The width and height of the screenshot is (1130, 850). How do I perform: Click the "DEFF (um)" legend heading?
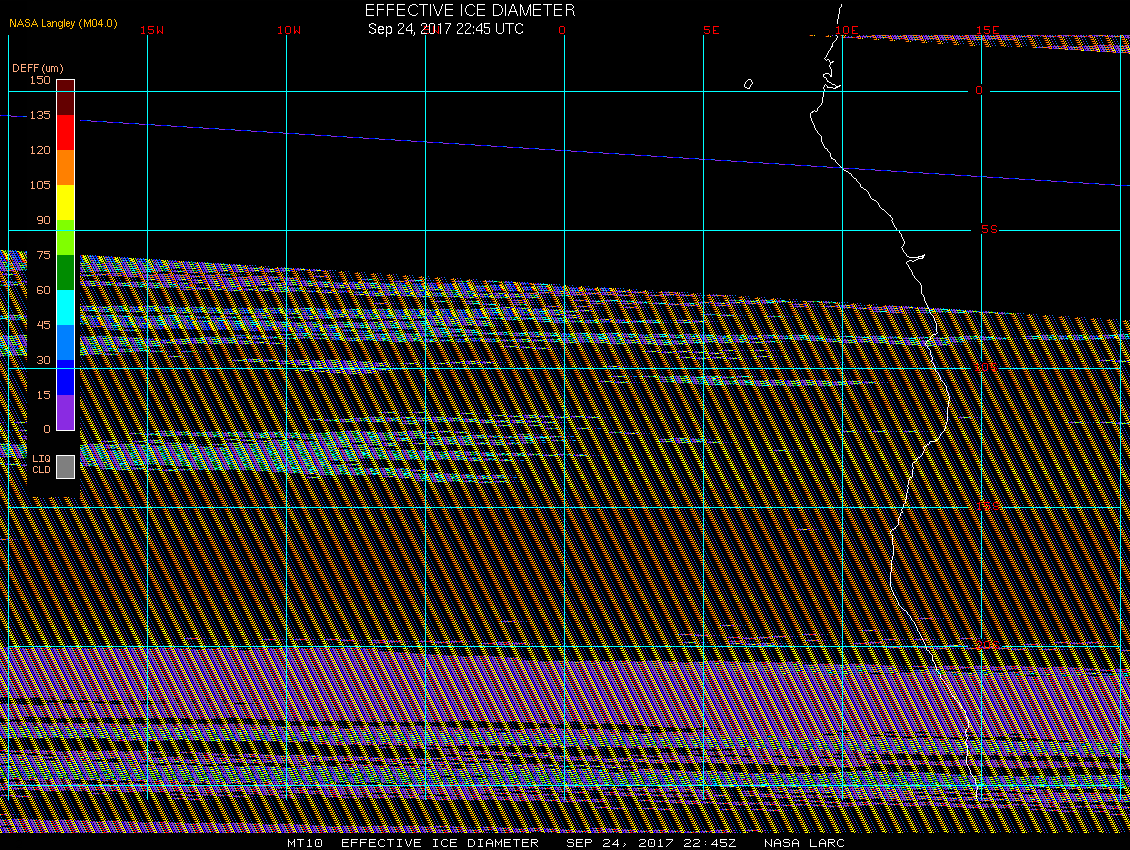coord(37,68)
